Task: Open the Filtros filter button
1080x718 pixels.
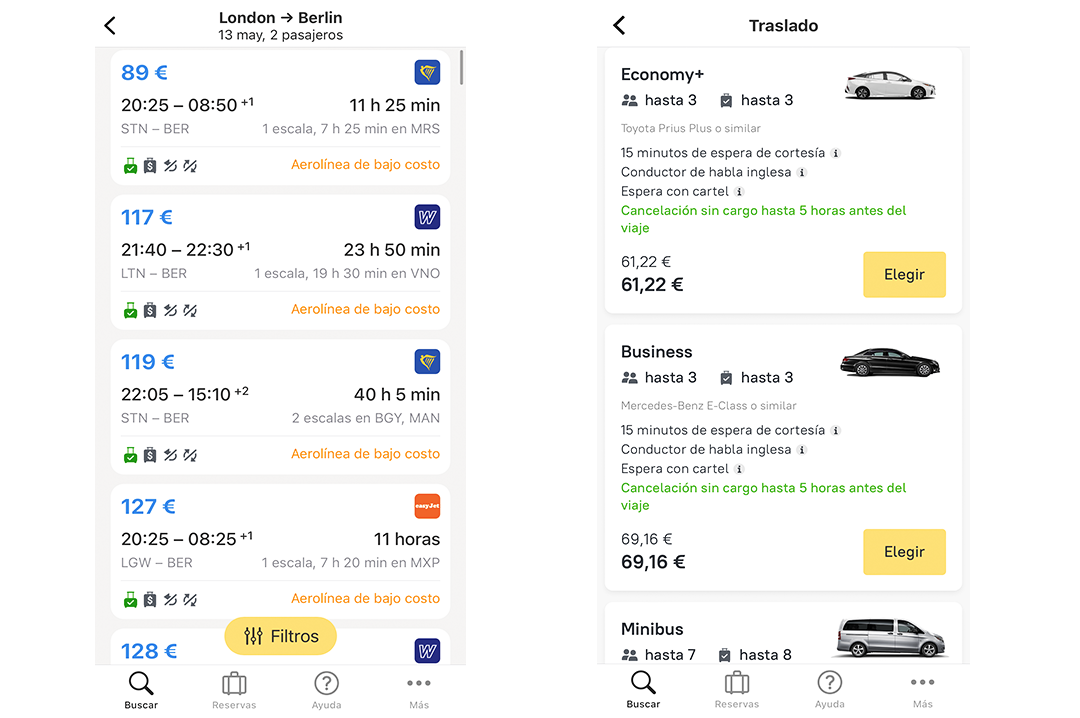Action: click(281, 636)
